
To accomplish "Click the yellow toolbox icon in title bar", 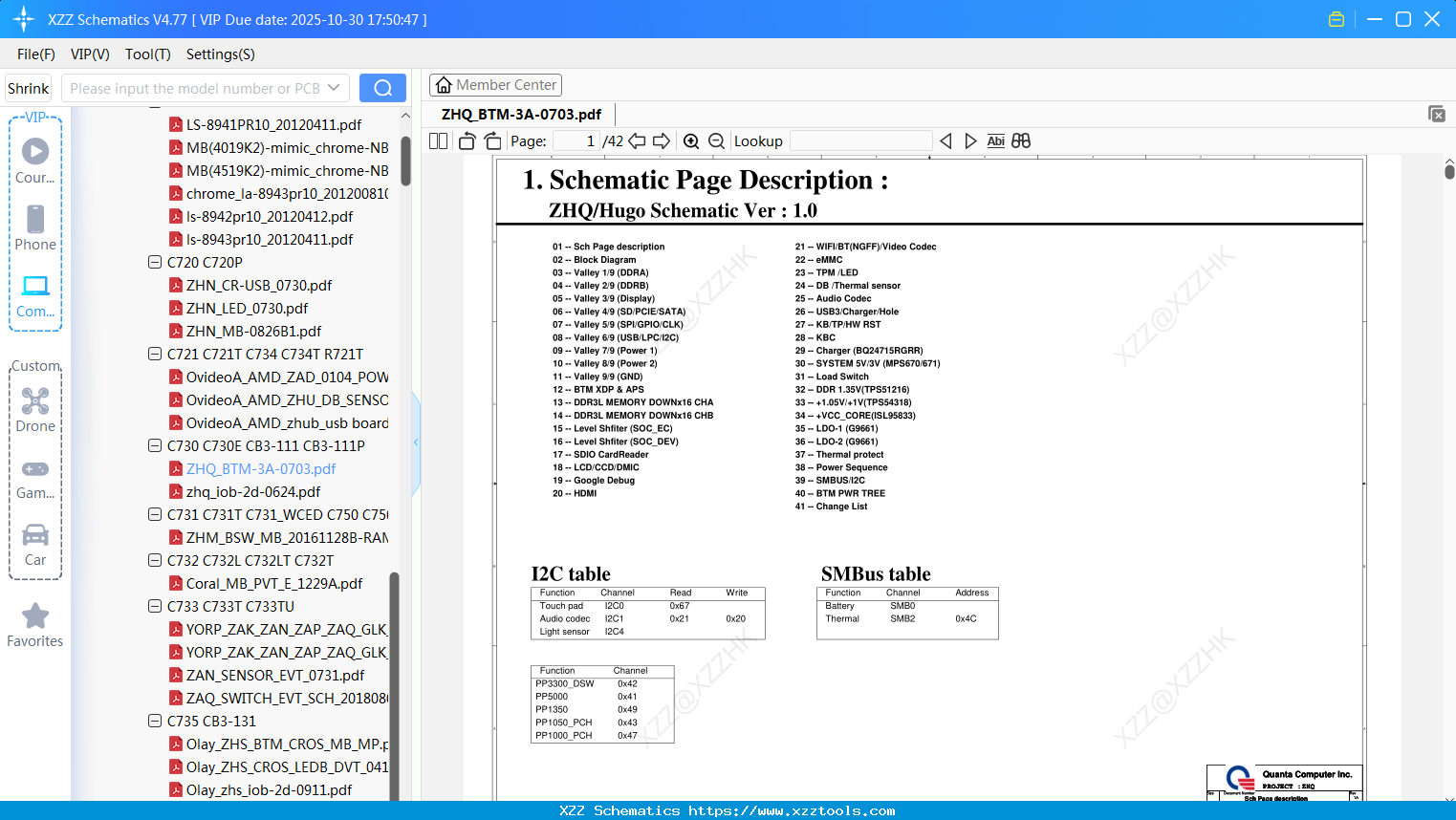I will 1336,19.
